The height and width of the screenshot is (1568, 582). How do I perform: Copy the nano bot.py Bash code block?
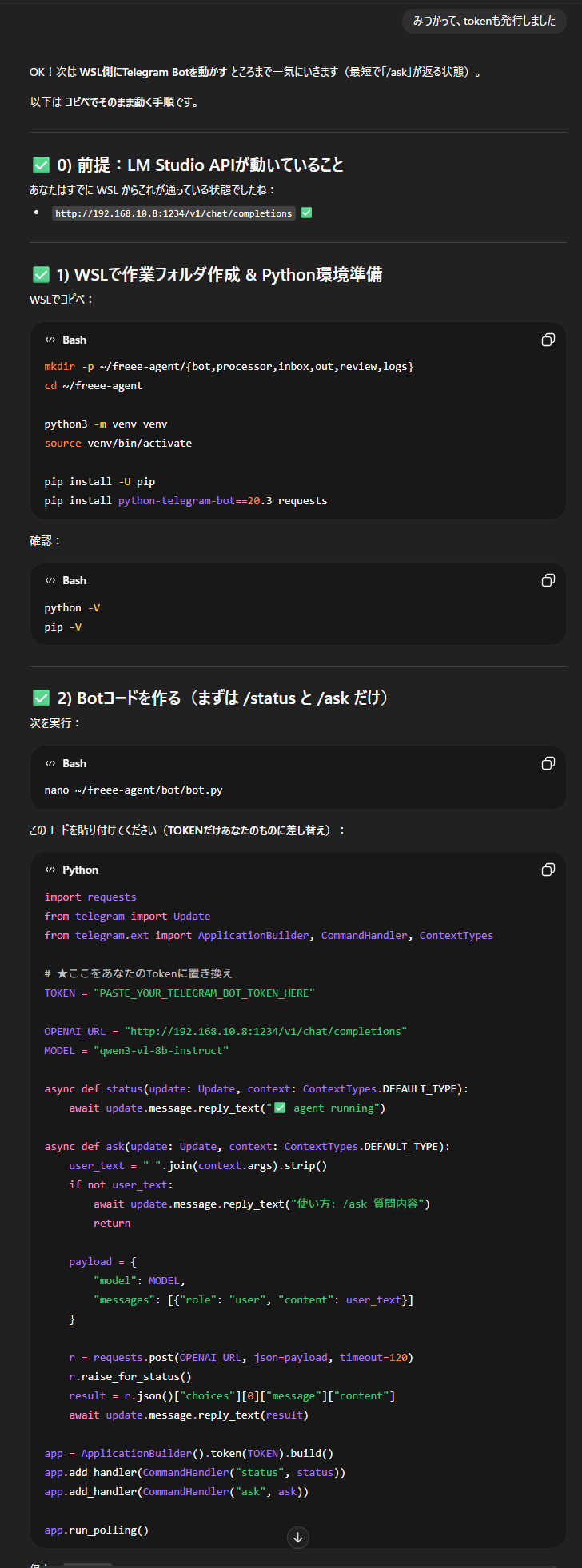coord(548,763)
